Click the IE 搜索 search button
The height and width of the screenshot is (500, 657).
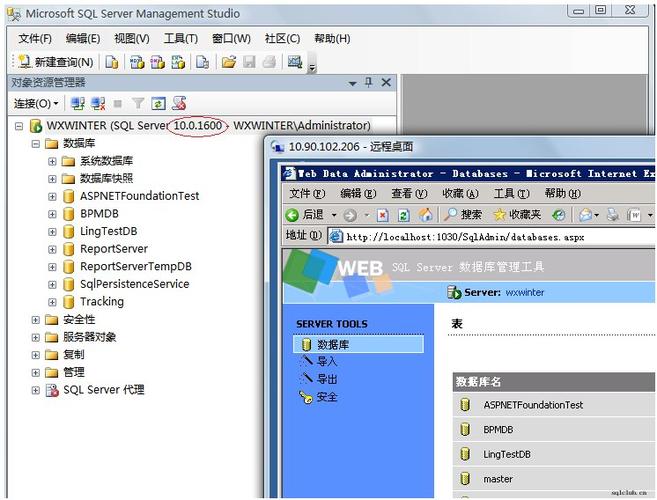(463, 215)
